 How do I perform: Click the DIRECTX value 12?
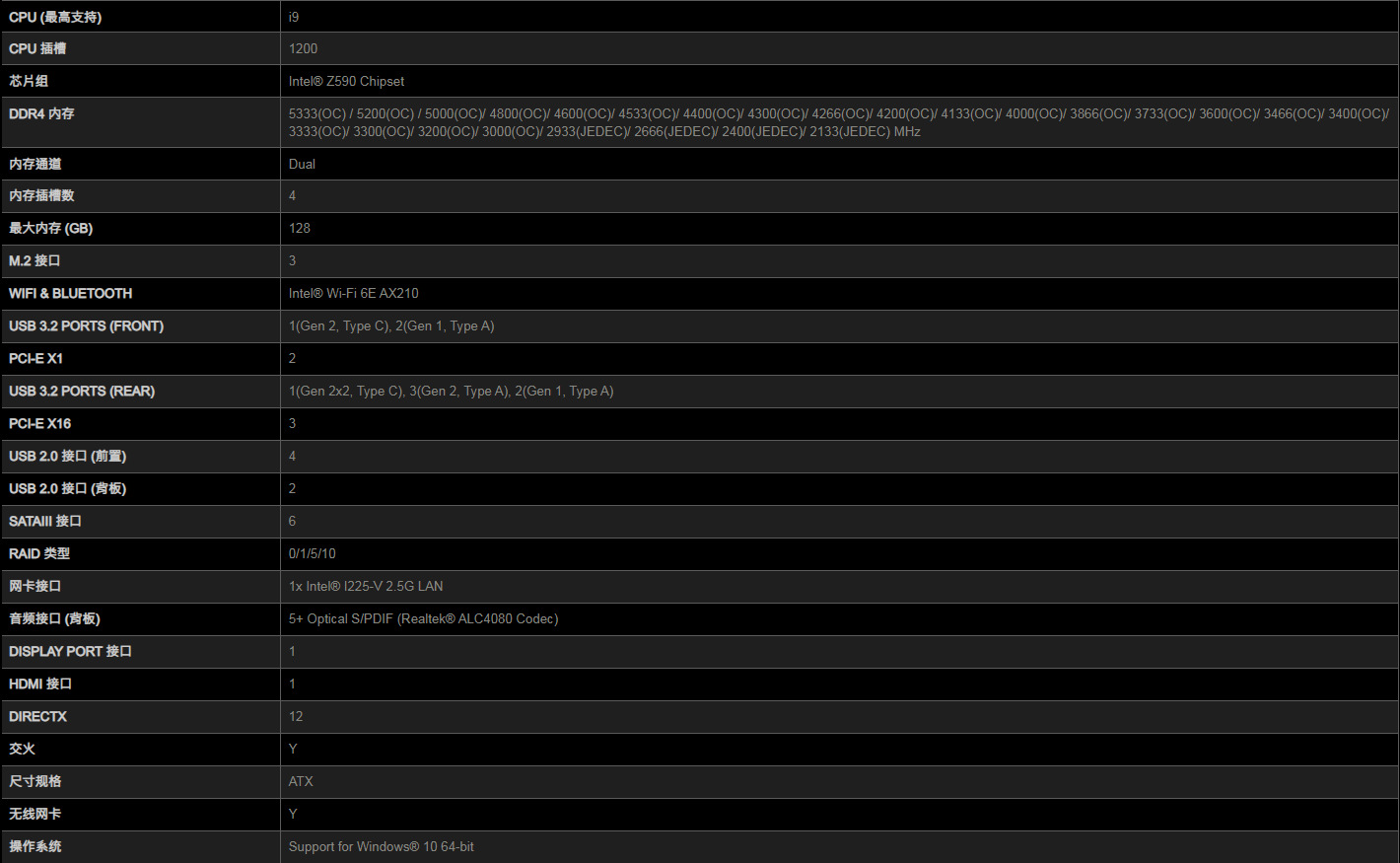(296, 716)
